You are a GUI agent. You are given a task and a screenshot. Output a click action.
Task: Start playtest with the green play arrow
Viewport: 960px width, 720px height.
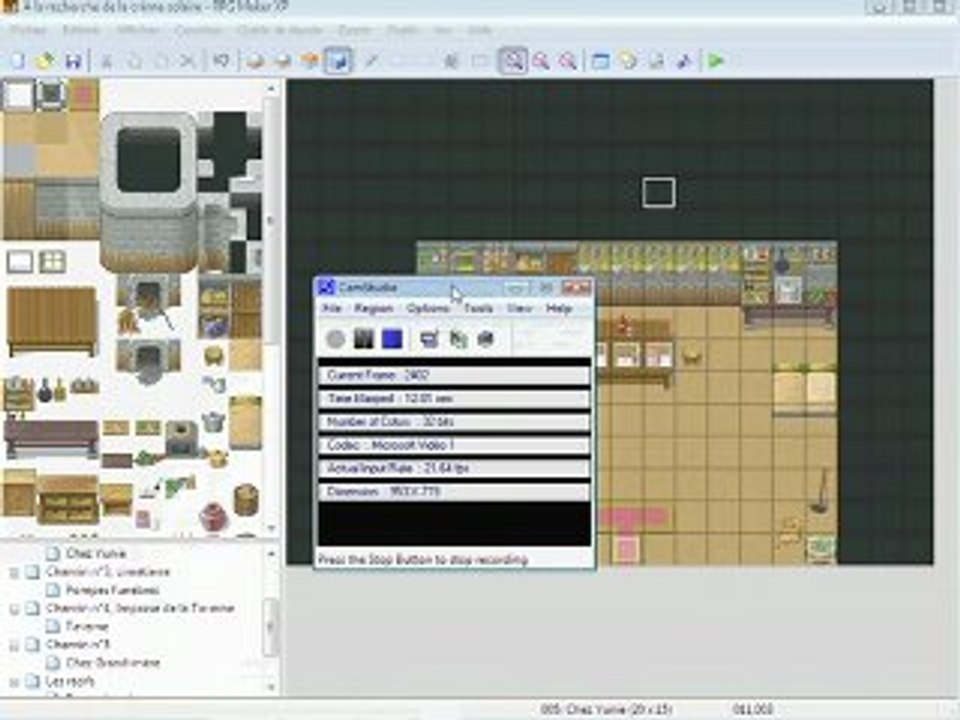pyautogui.click(x=716, y=61)
